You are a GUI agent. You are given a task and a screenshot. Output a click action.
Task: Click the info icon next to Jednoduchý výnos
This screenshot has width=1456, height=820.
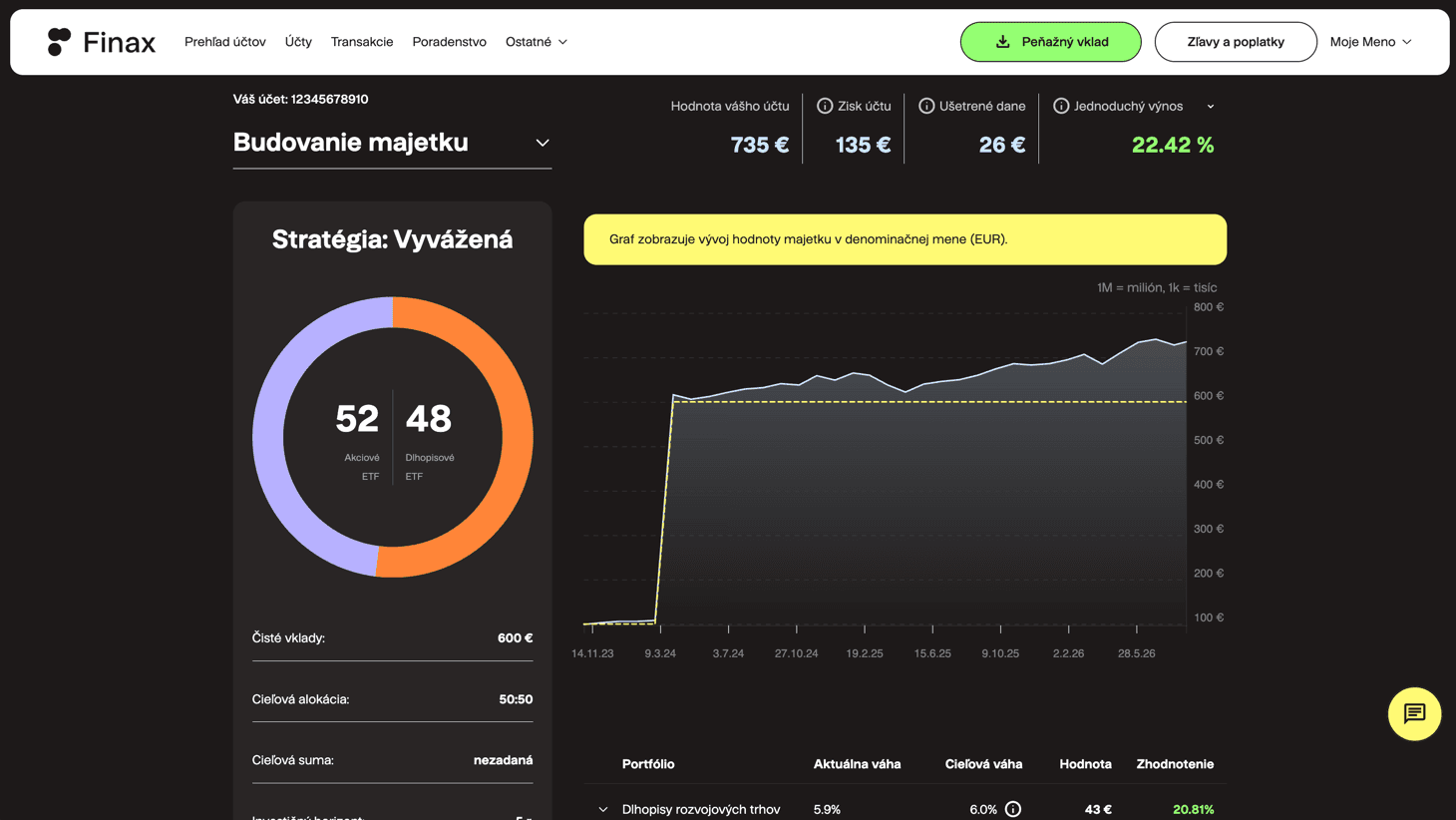[x=1061, y=106]
